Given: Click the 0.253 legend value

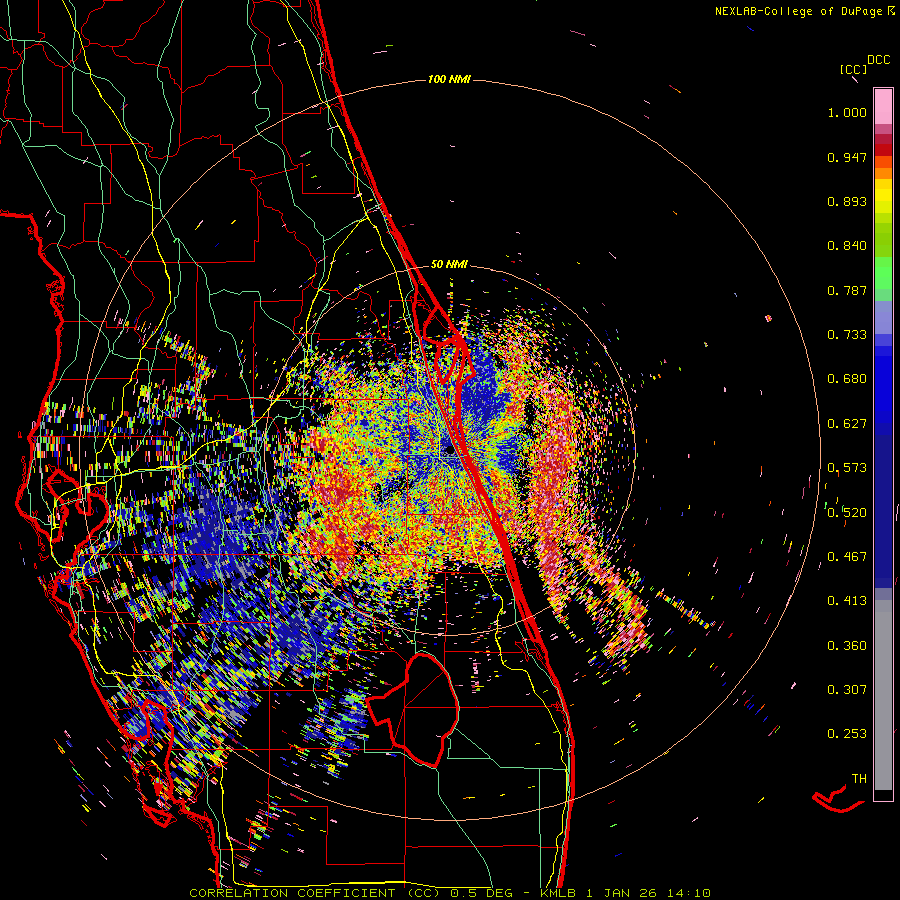Looking at the screenshot, I should [x=847, y=734].
